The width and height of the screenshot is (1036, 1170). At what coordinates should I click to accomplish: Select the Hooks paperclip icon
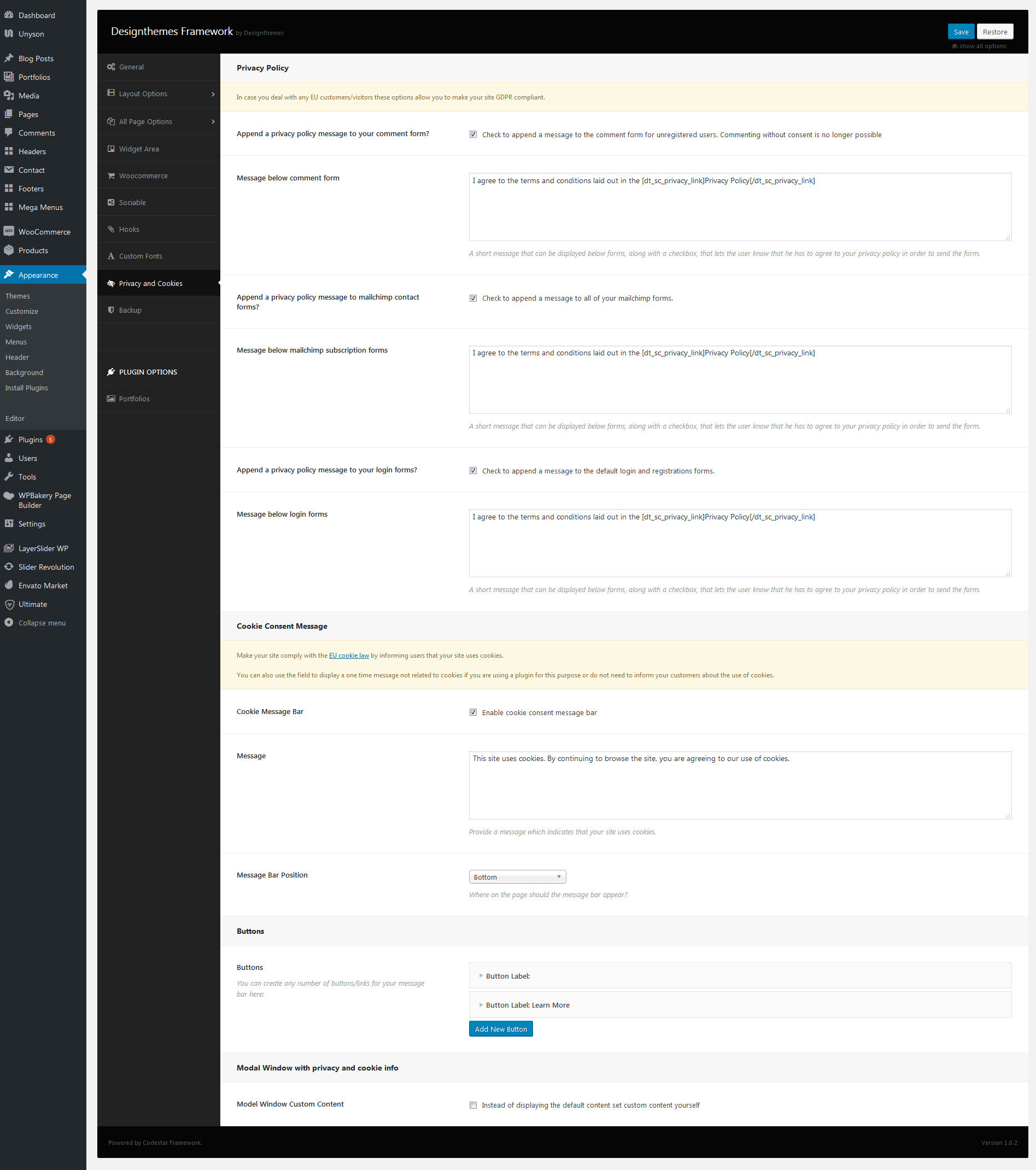pyautogui.click(x=110, y=229)
